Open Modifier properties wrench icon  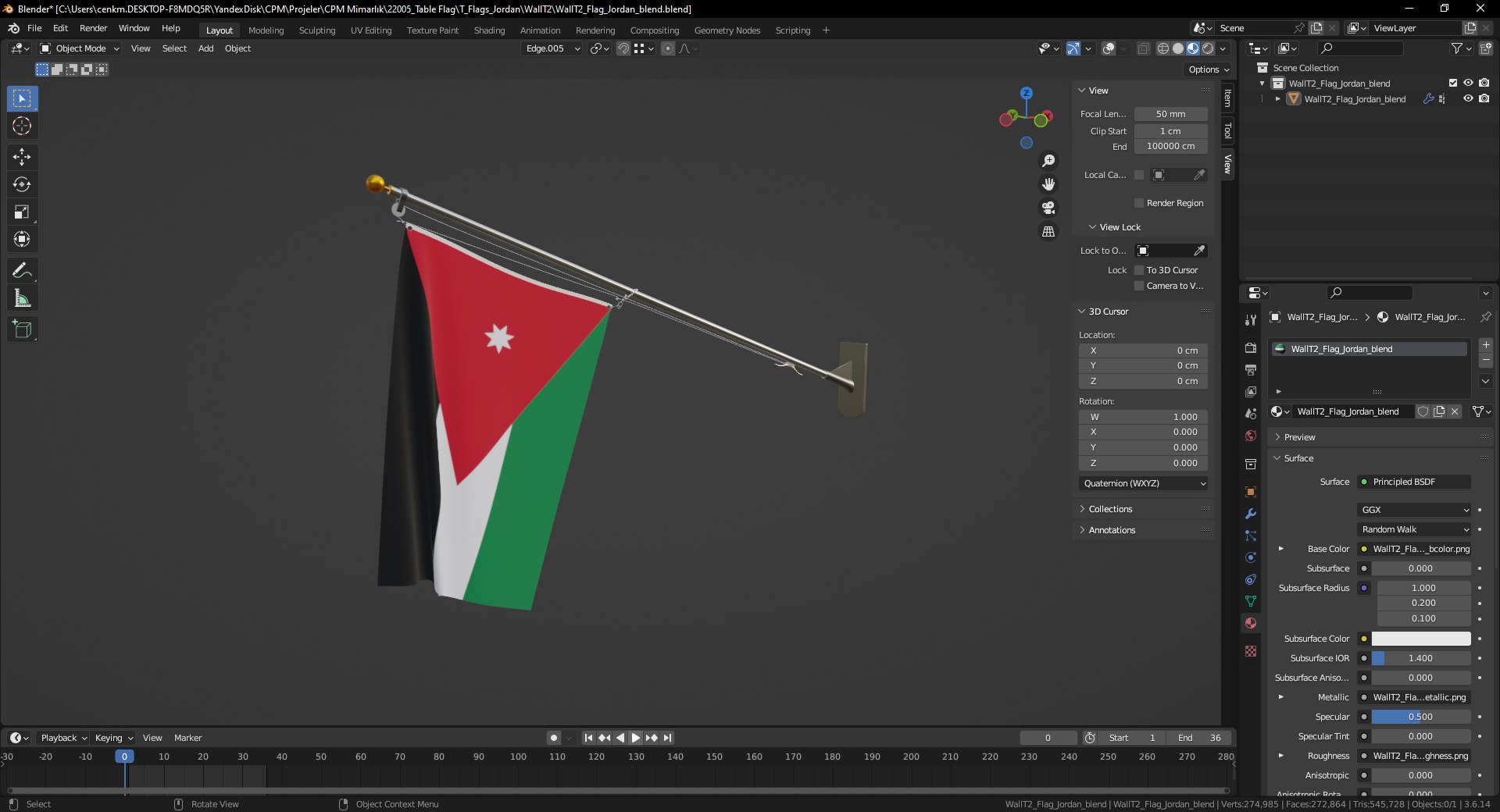pos(1251,514)
